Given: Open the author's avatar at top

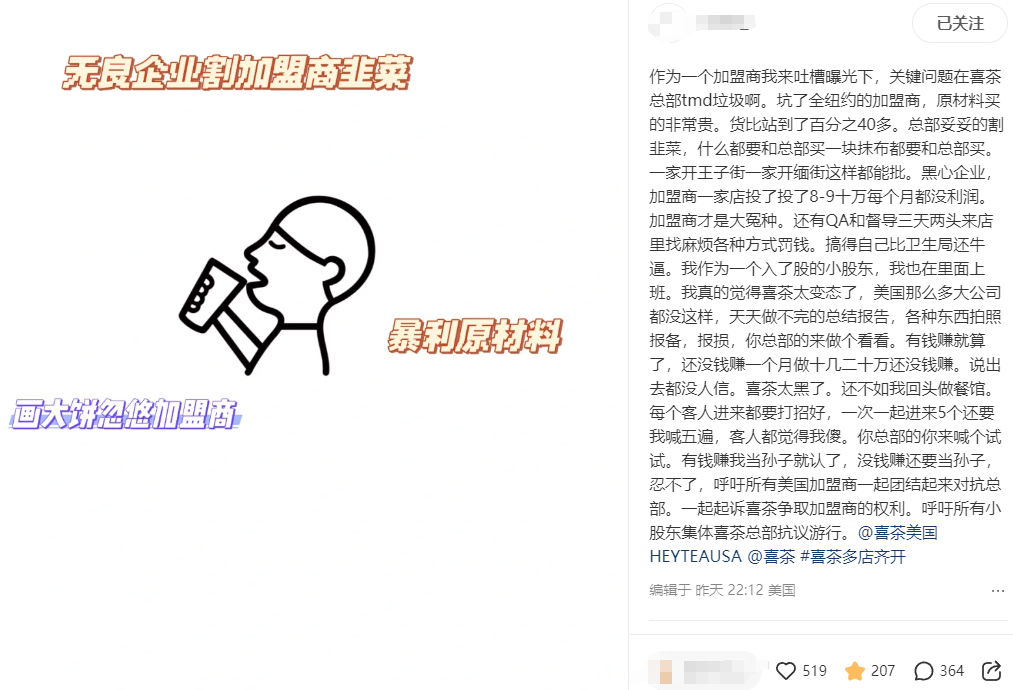Looking at the screenshot, I should (667, 23).
